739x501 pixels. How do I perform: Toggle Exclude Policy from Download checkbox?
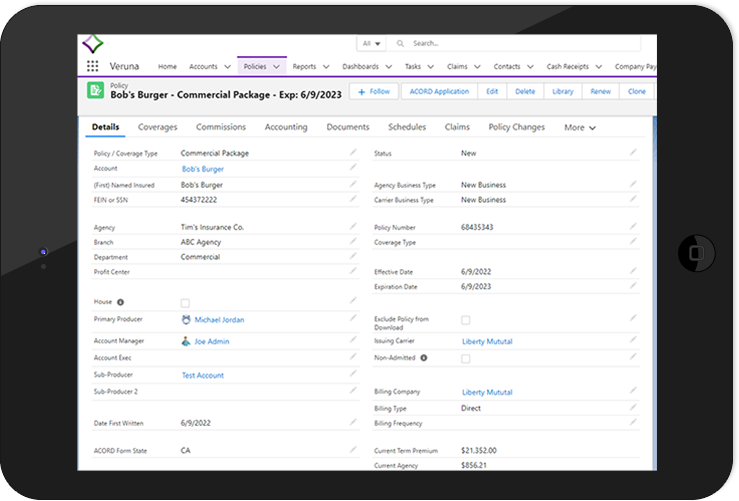466,320
